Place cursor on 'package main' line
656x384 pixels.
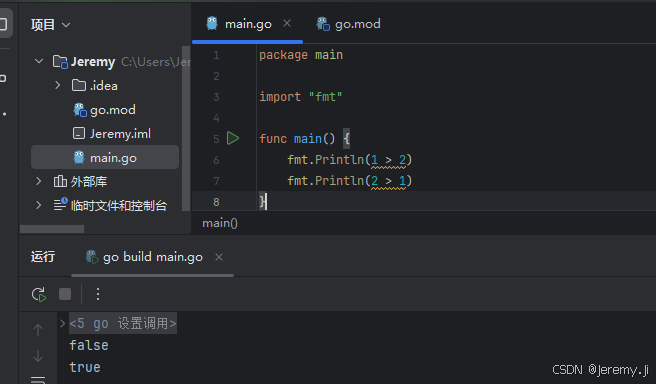point(301,55)
